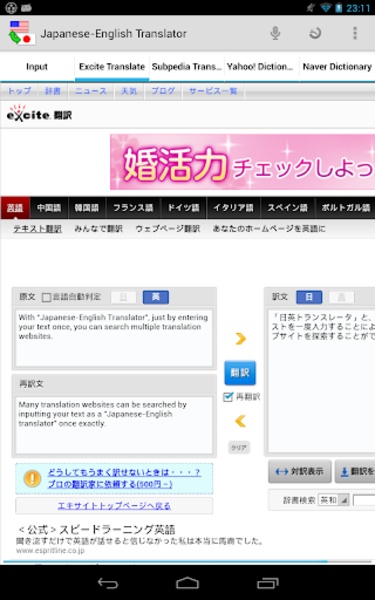Select 日 as source language
Screen dimensions: 375x600
pyautogui.click(x=123, y=297)
